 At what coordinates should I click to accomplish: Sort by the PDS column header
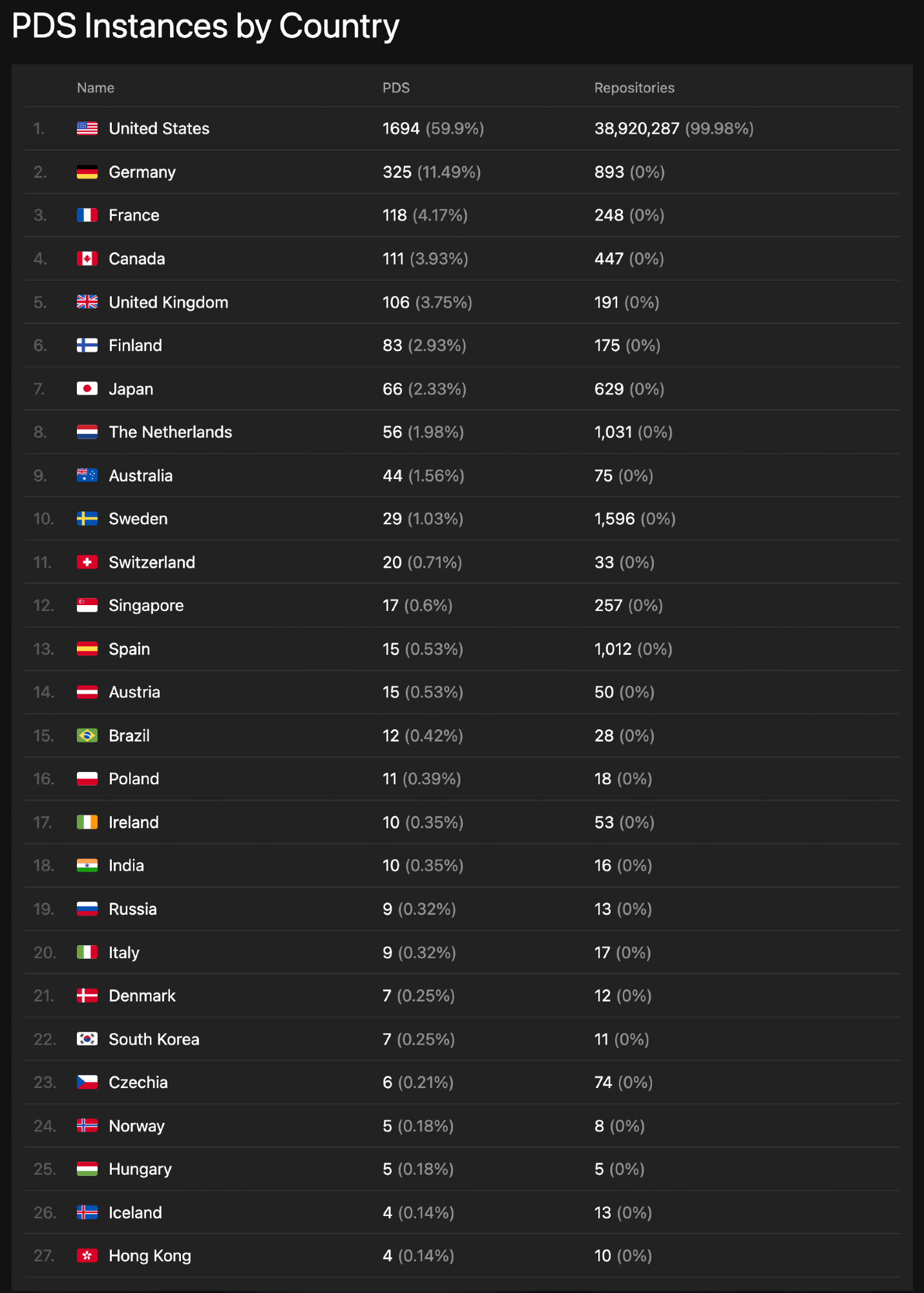click(396, 88)
